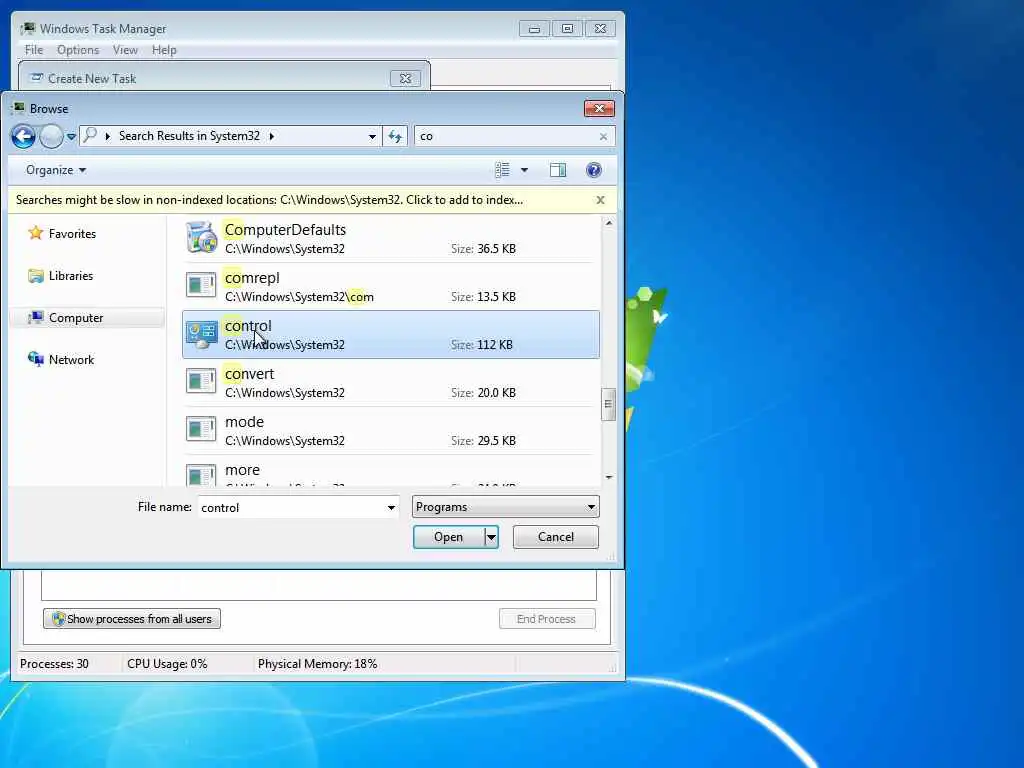Open View menu in Task Manager
The image size is (1024, 768).
point(125,50)
